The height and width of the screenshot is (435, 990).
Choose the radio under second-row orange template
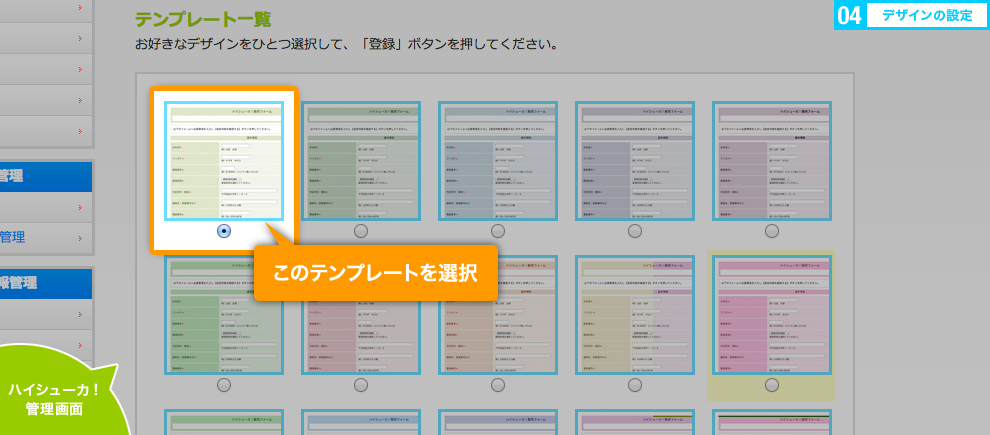click(498, 385)
